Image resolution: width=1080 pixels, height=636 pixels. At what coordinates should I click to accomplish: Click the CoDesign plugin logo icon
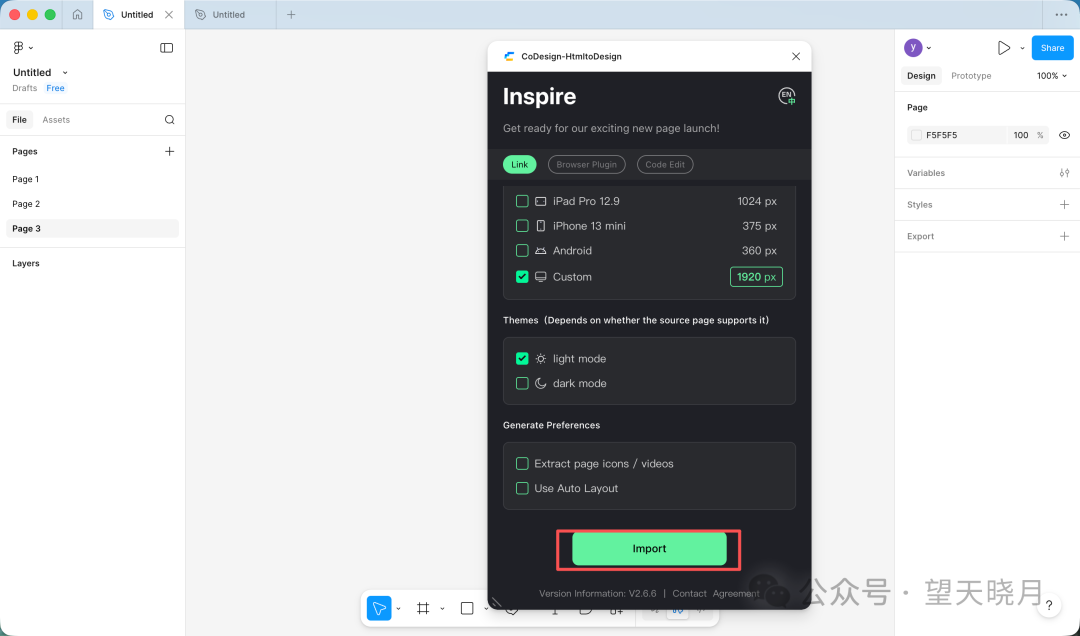point(509,57)
